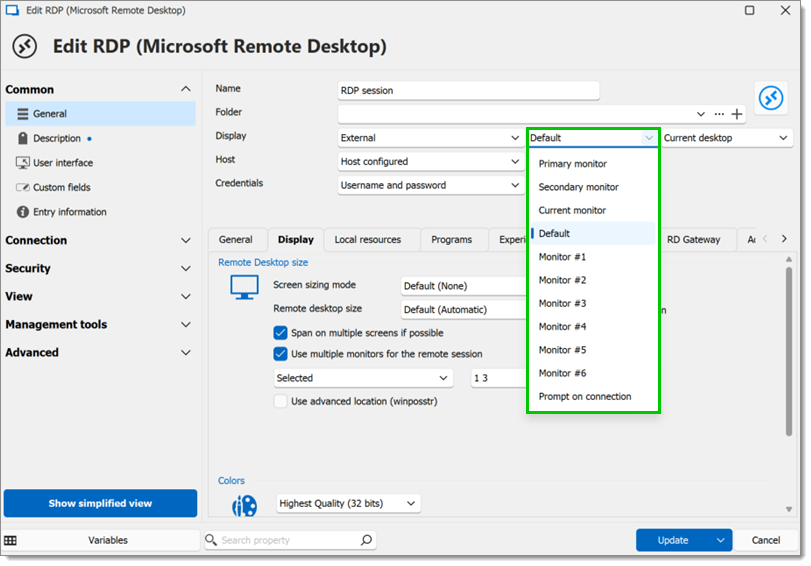Toggle Span on multiple screens if possible
The height and width of the screenshot is (566, 811).
click(x=280, y=333)
